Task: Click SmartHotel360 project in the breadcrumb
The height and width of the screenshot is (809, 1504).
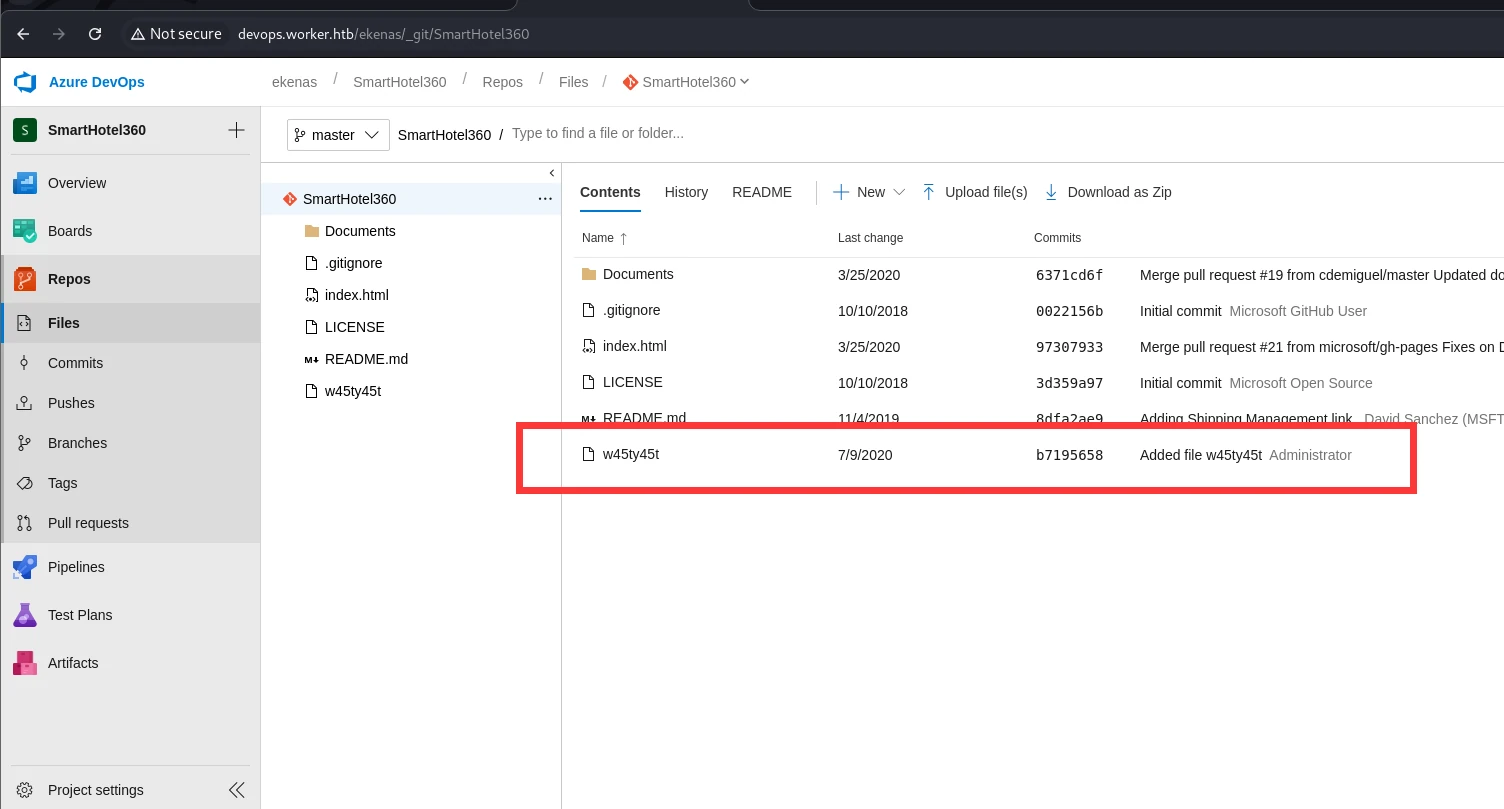Action: (x=399, y=82)
